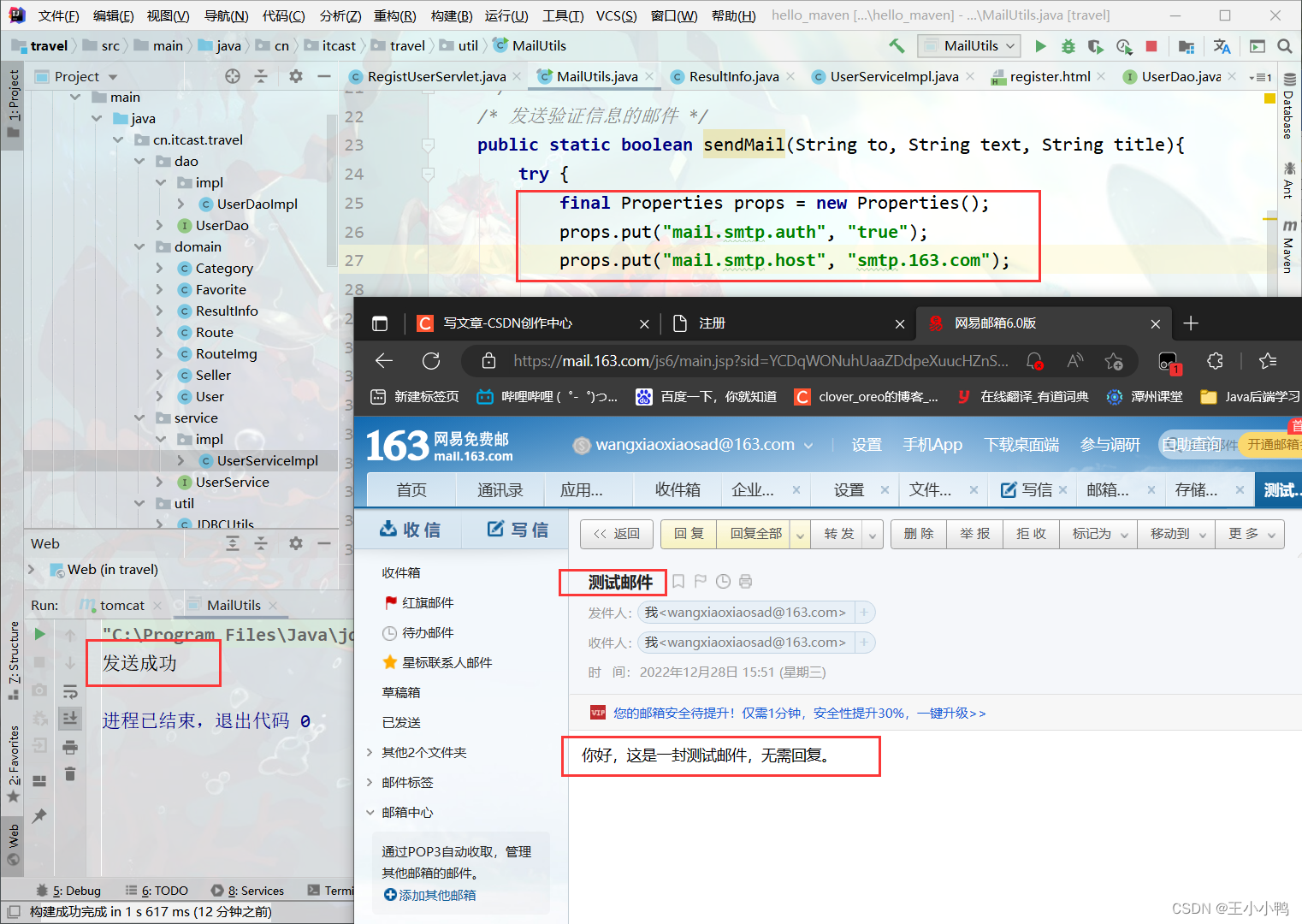Open Database tool window side tab
Image resolution: width=1302 pixels, height=924 pixels.
point(1288,107)
